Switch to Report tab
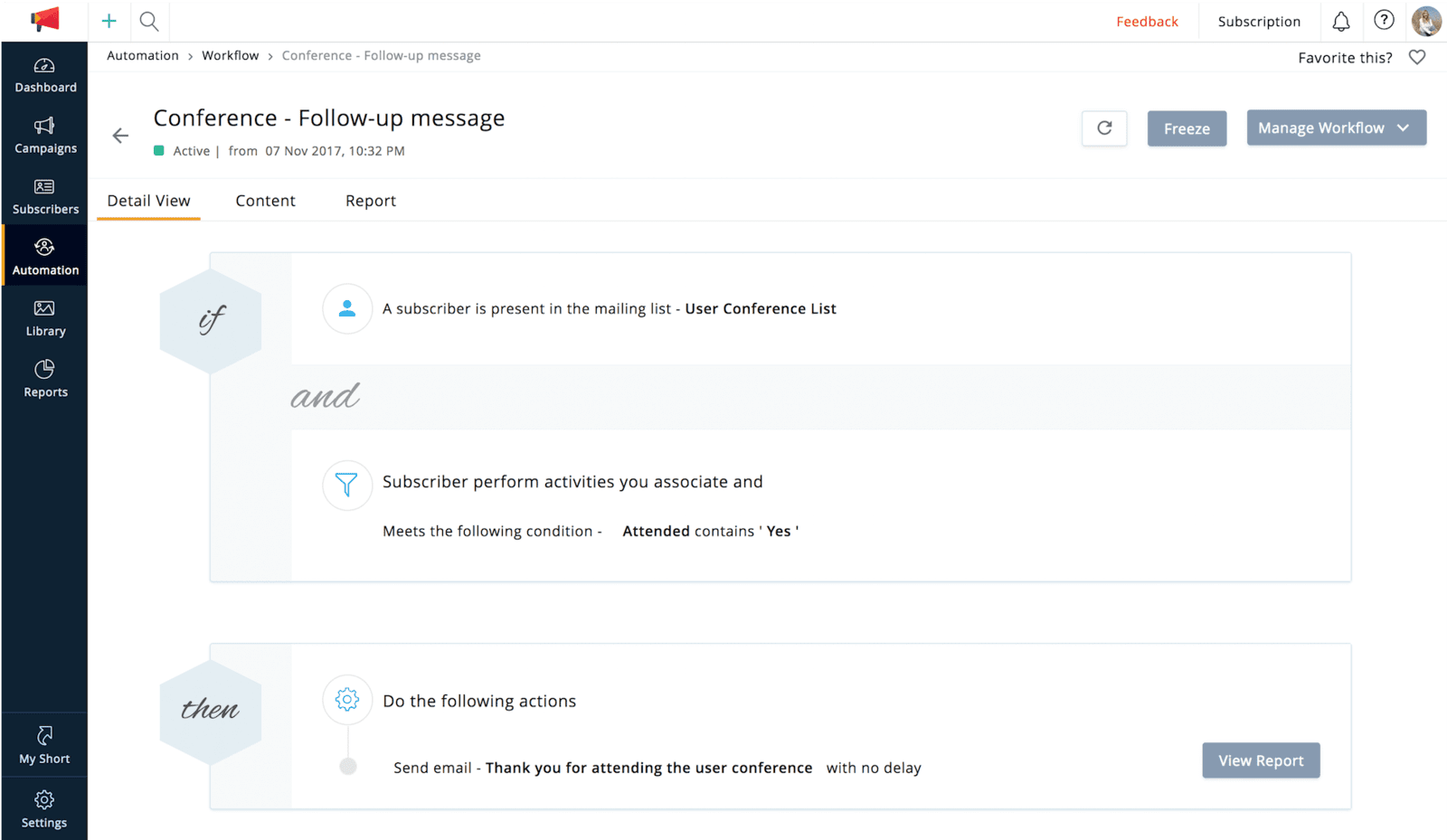 [x=371, y=201]
